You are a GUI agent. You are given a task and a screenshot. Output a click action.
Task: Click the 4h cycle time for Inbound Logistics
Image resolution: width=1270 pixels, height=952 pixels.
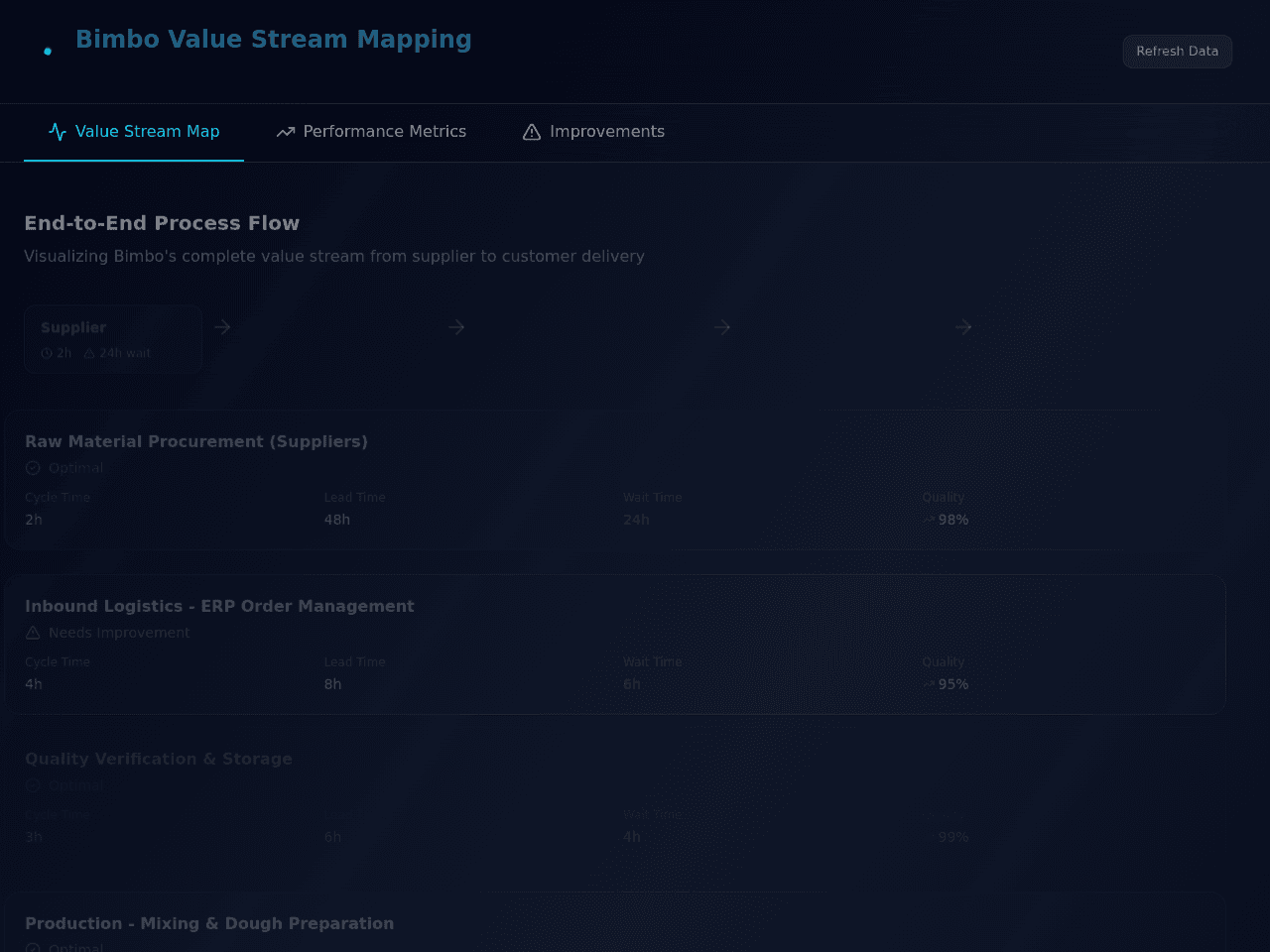34,684
